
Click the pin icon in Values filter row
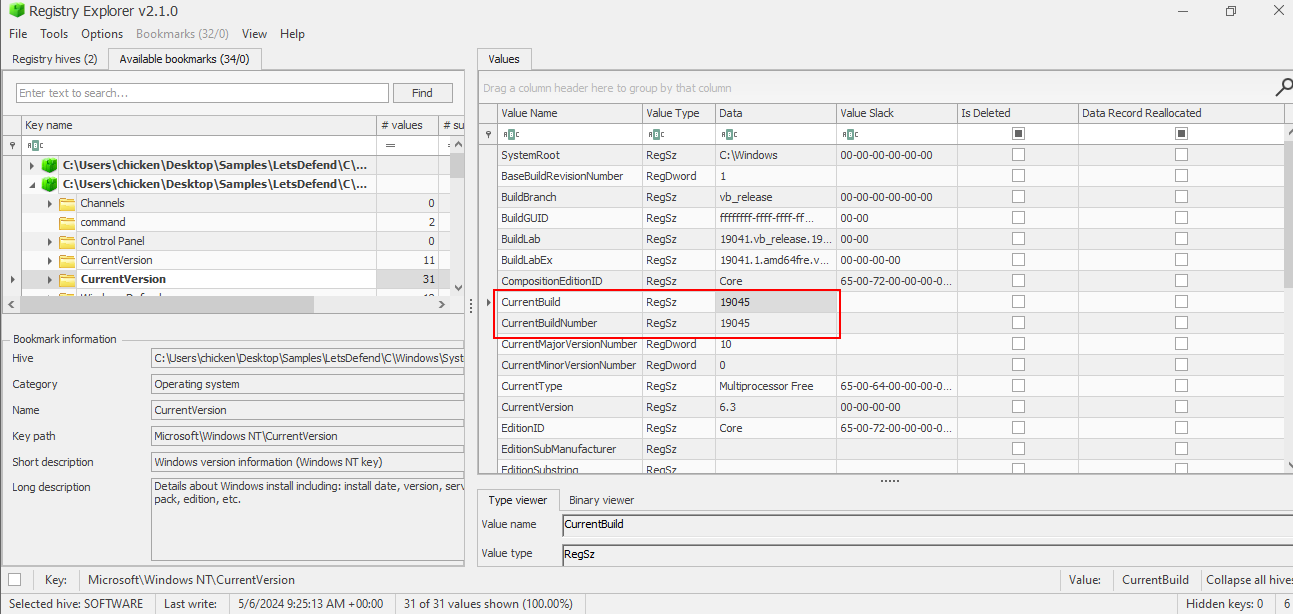coord(488,134)
